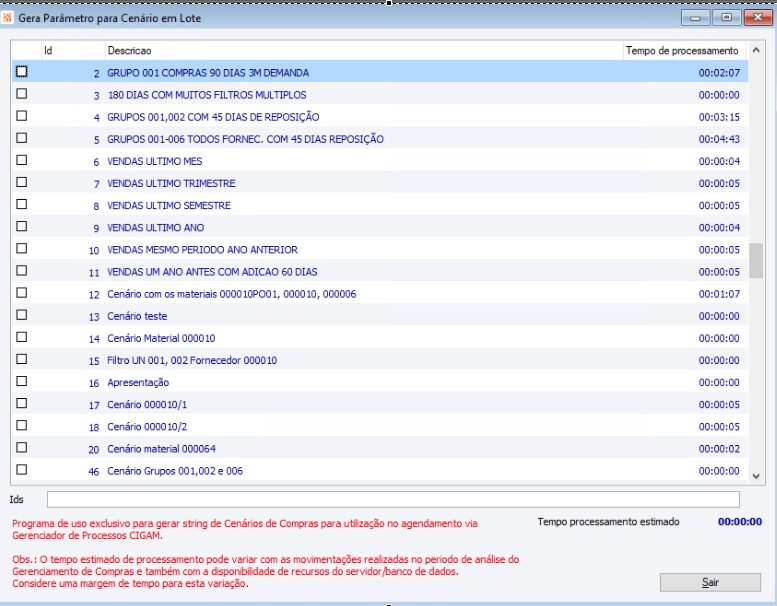Image resolution: width=777 pixels, height=606 pixels.
Task: Check the Cenário 000010/1 checkbox
Action: pyautogui.click(x=21, y=403)
